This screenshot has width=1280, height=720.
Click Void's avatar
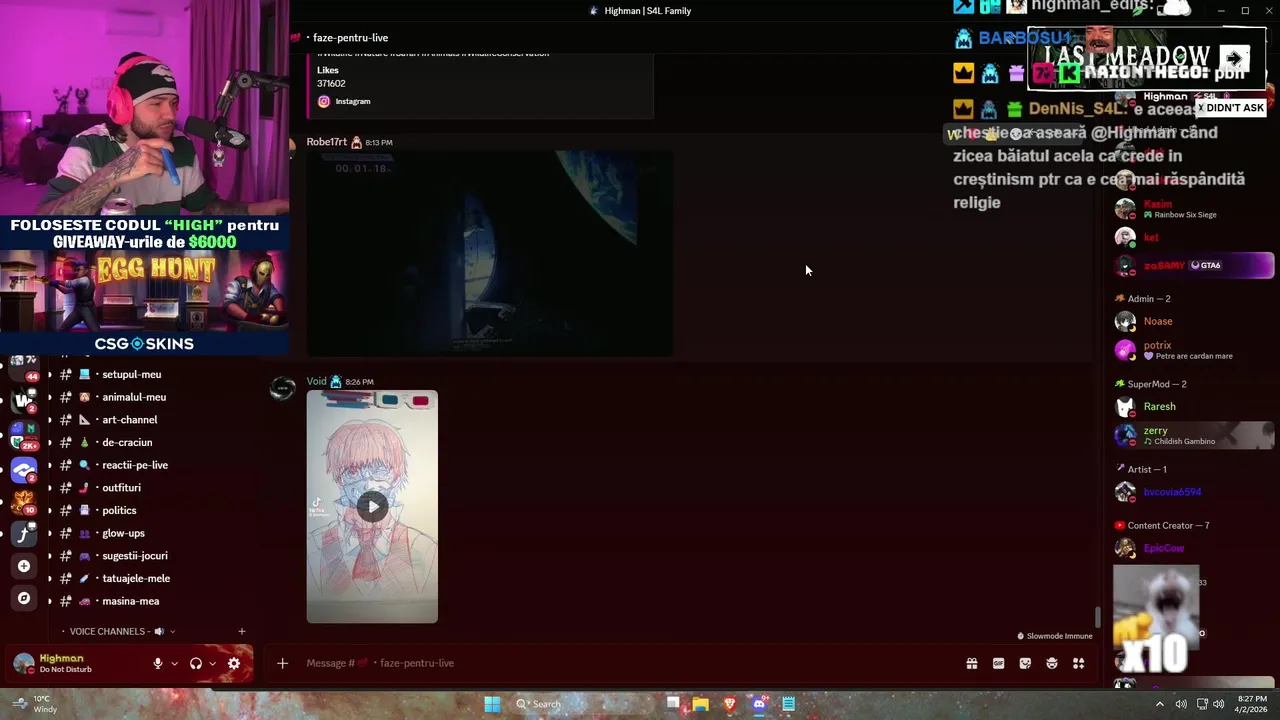tap(282, 389)
